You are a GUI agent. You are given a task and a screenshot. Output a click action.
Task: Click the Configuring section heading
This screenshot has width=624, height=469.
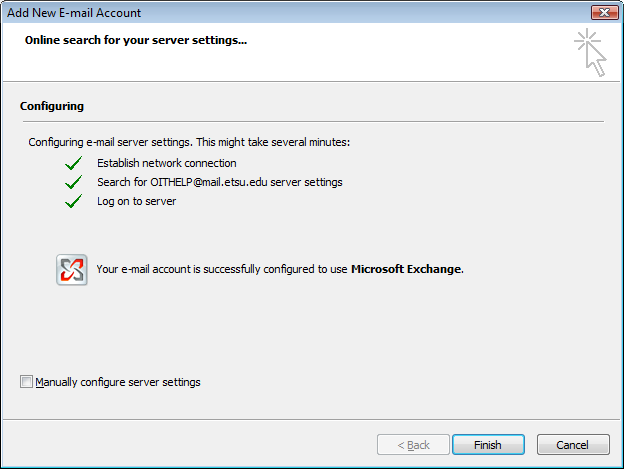(x=52, y=105)
